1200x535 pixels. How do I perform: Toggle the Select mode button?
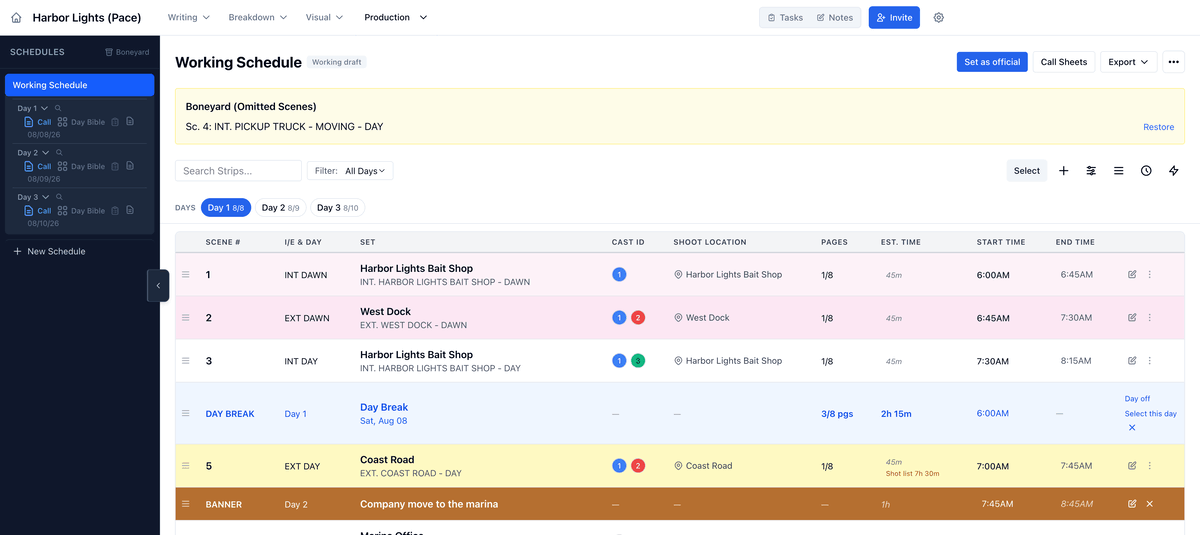(x=1027, y=171)
